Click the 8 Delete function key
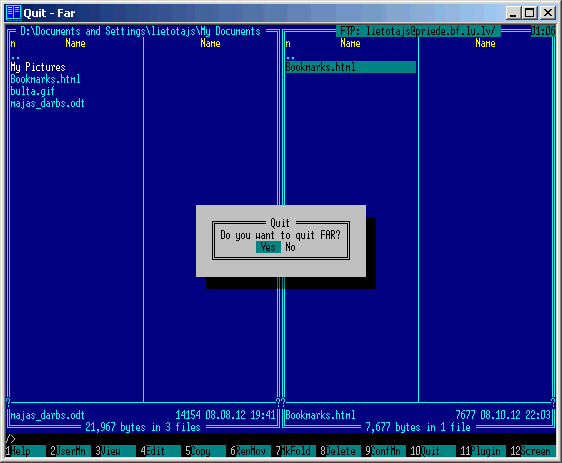 (340, 451)
